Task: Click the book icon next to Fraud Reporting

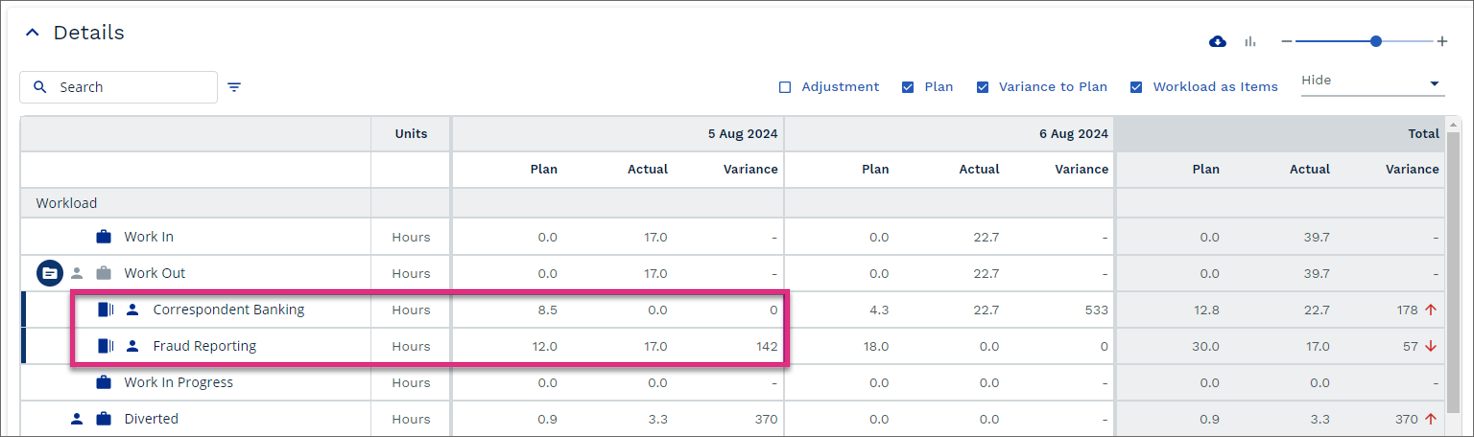Action: [106, 346]
